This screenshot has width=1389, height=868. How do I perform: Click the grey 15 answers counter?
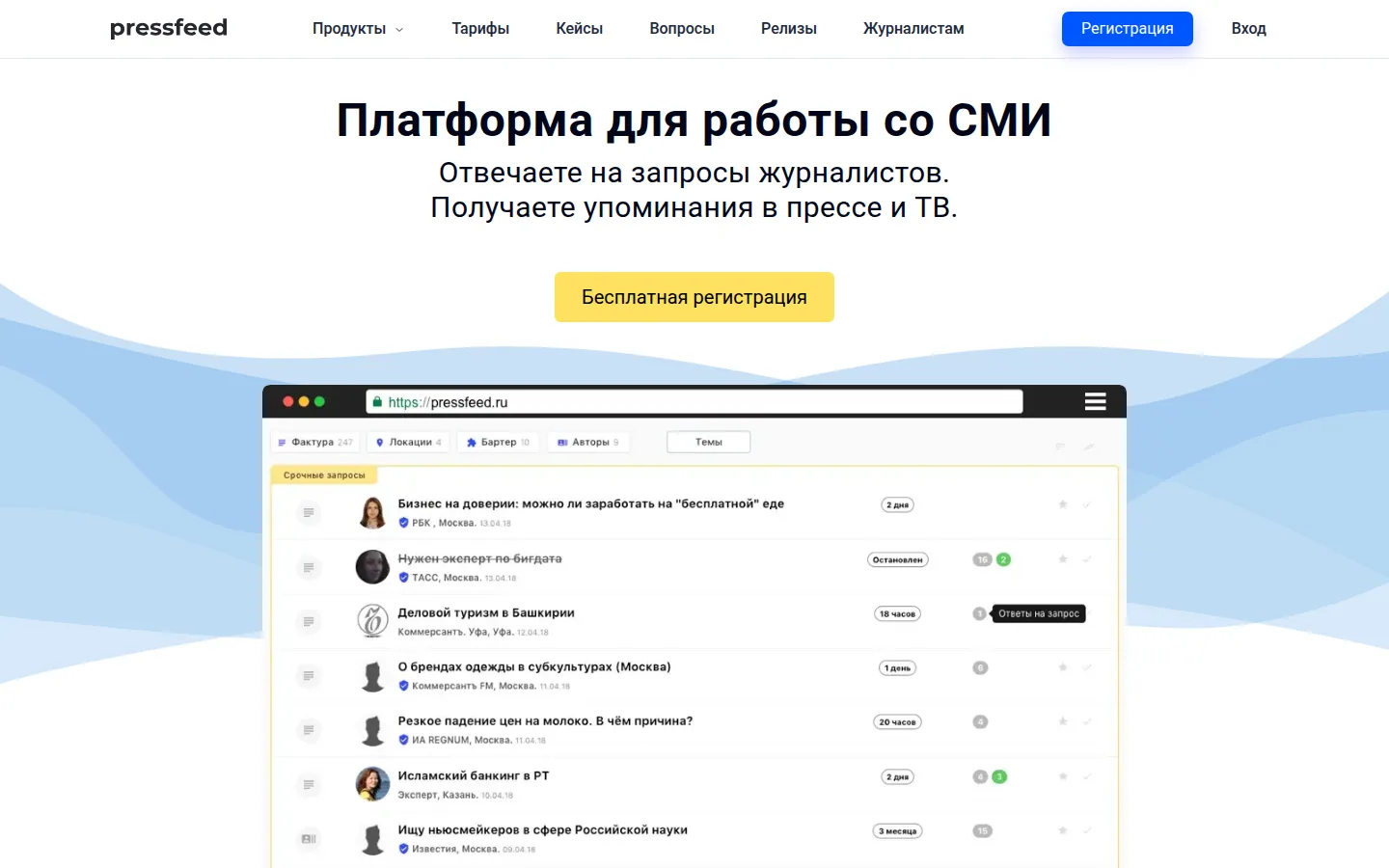pos(982,830)
